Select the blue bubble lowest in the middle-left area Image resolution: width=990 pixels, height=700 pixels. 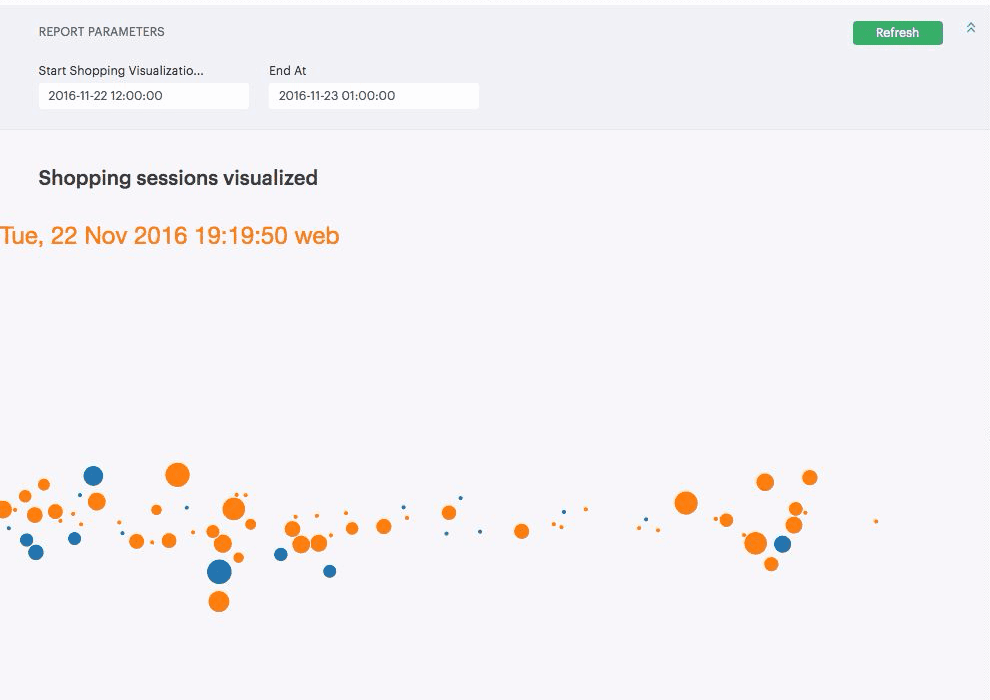tap(330, 571)
